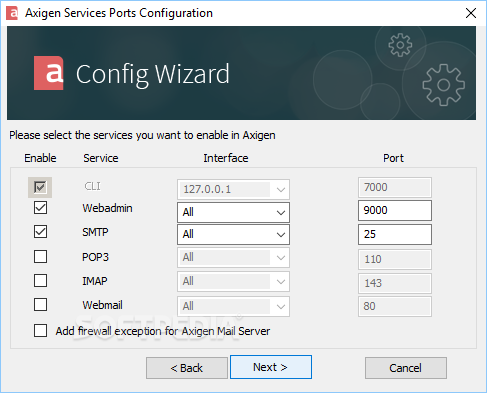Click the CLI port field showing 7000

pos(395,187)
